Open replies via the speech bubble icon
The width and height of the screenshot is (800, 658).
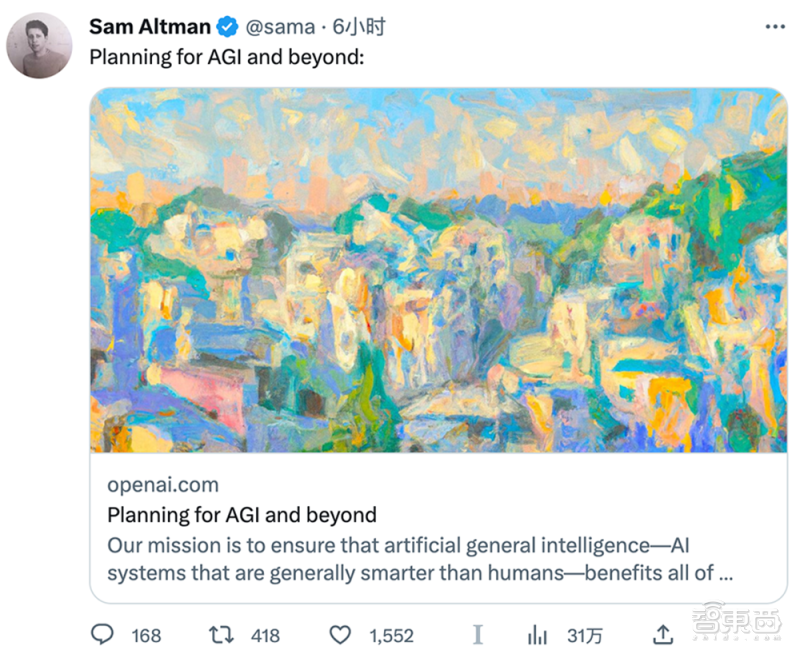(103, 634)
